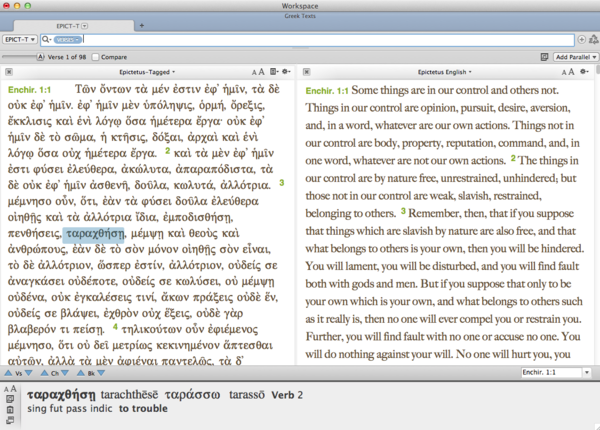Click the trash-like icon in Instant Details sidebar
600x430 pixels.
10,410
